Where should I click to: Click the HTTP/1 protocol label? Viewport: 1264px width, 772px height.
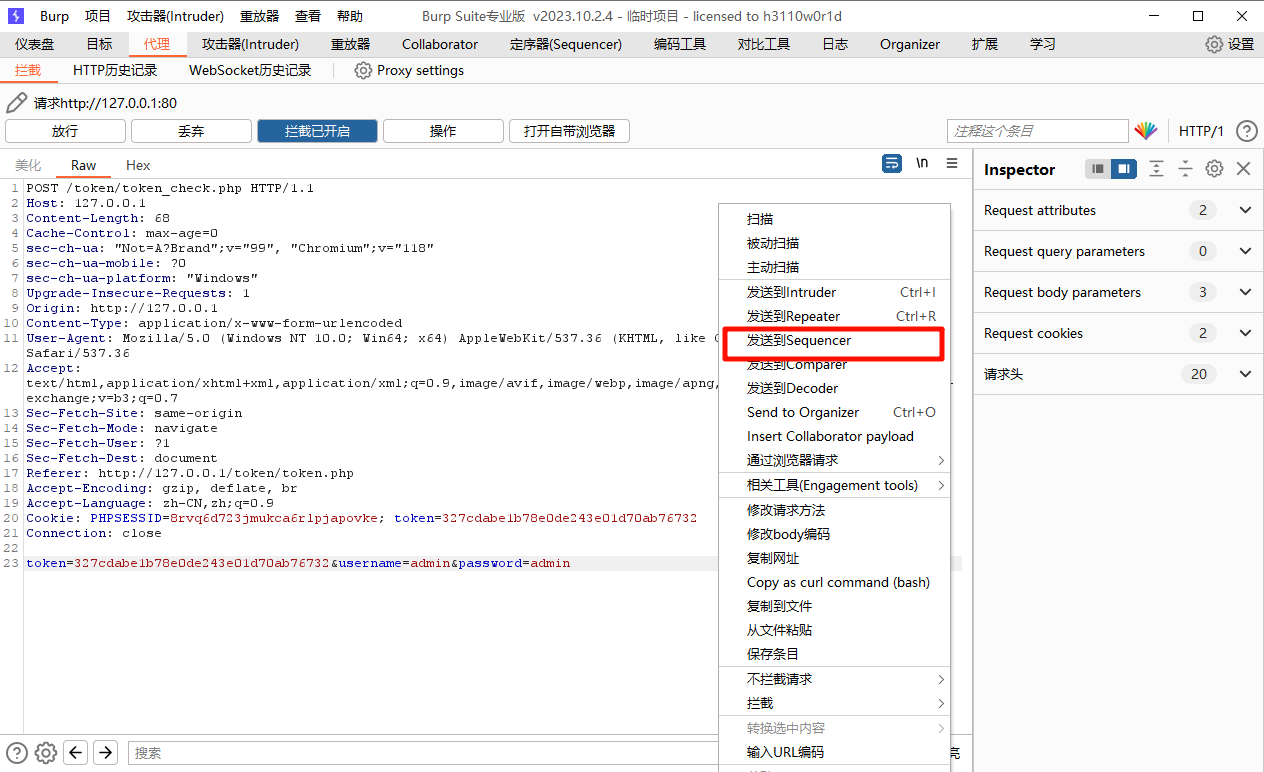coord(1201,131)
